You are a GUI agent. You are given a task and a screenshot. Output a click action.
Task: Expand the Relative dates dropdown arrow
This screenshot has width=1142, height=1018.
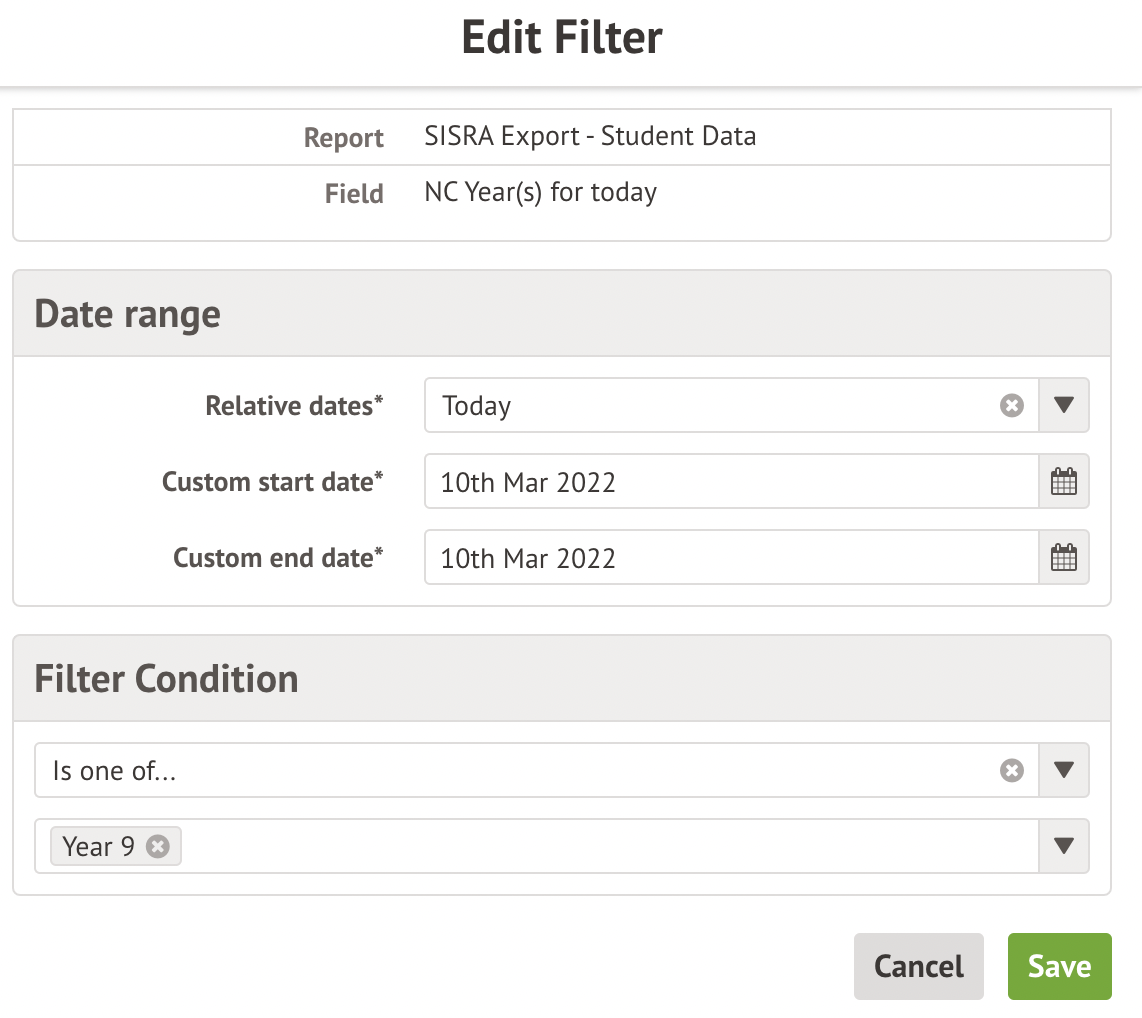tap(1064, 406)
